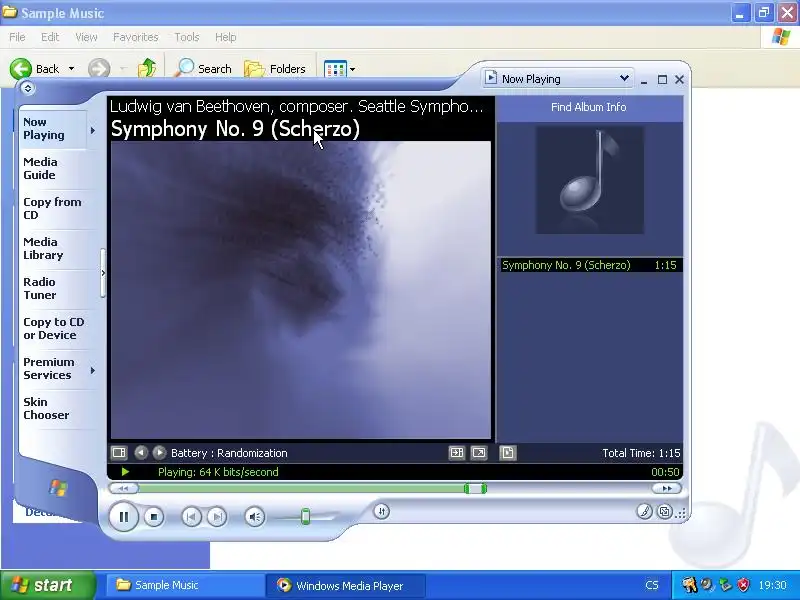Open the View menu in Sample Music
The image size is (800, 600).
86,37
